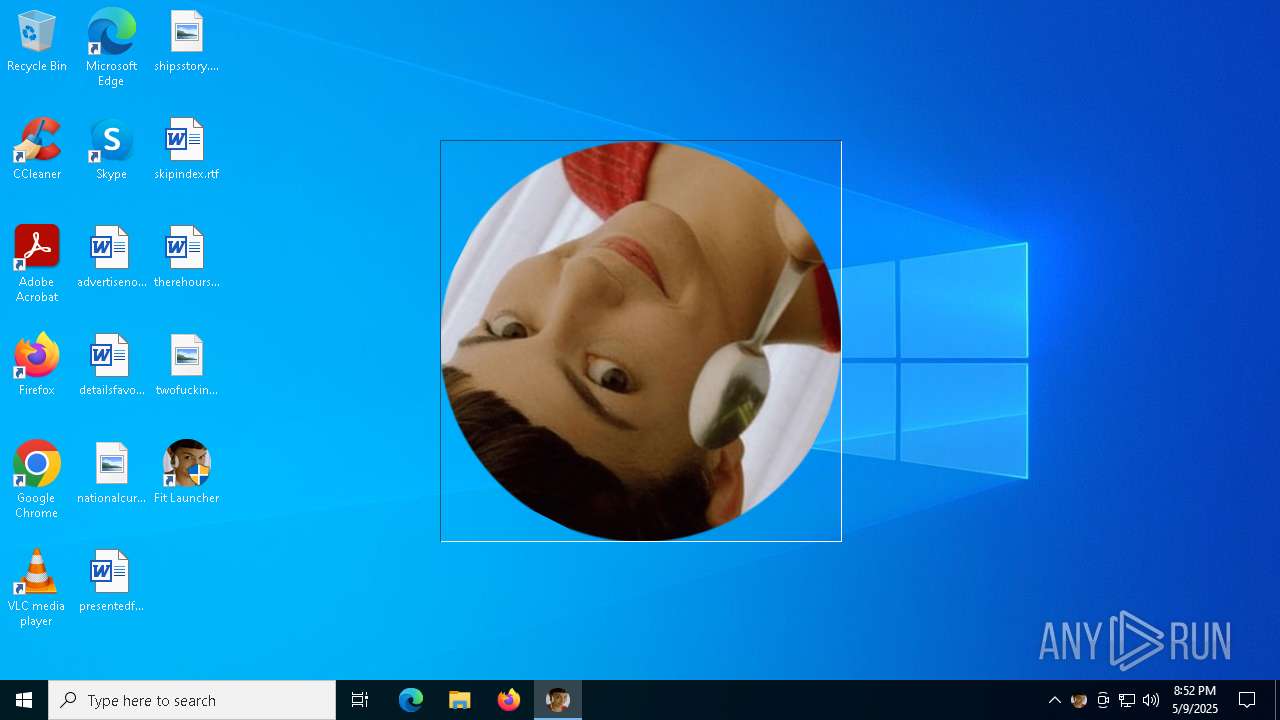Image resolution: width=1280 pixels, height=720 pixels.
Task: Click the Meet Now tray icon
Action: pos(1103,700)
